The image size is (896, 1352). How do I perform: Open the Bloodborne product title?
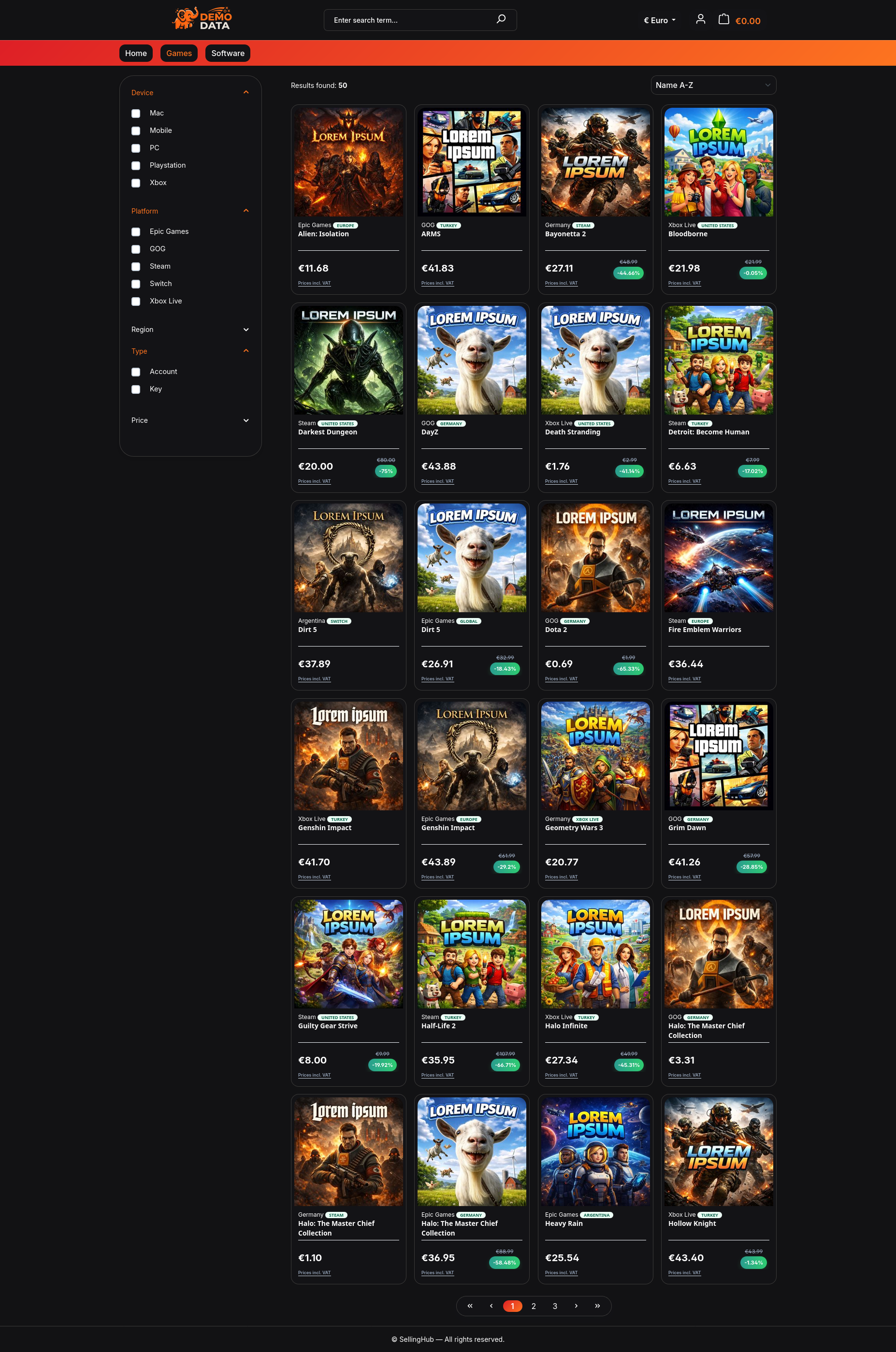pos(688,233)
